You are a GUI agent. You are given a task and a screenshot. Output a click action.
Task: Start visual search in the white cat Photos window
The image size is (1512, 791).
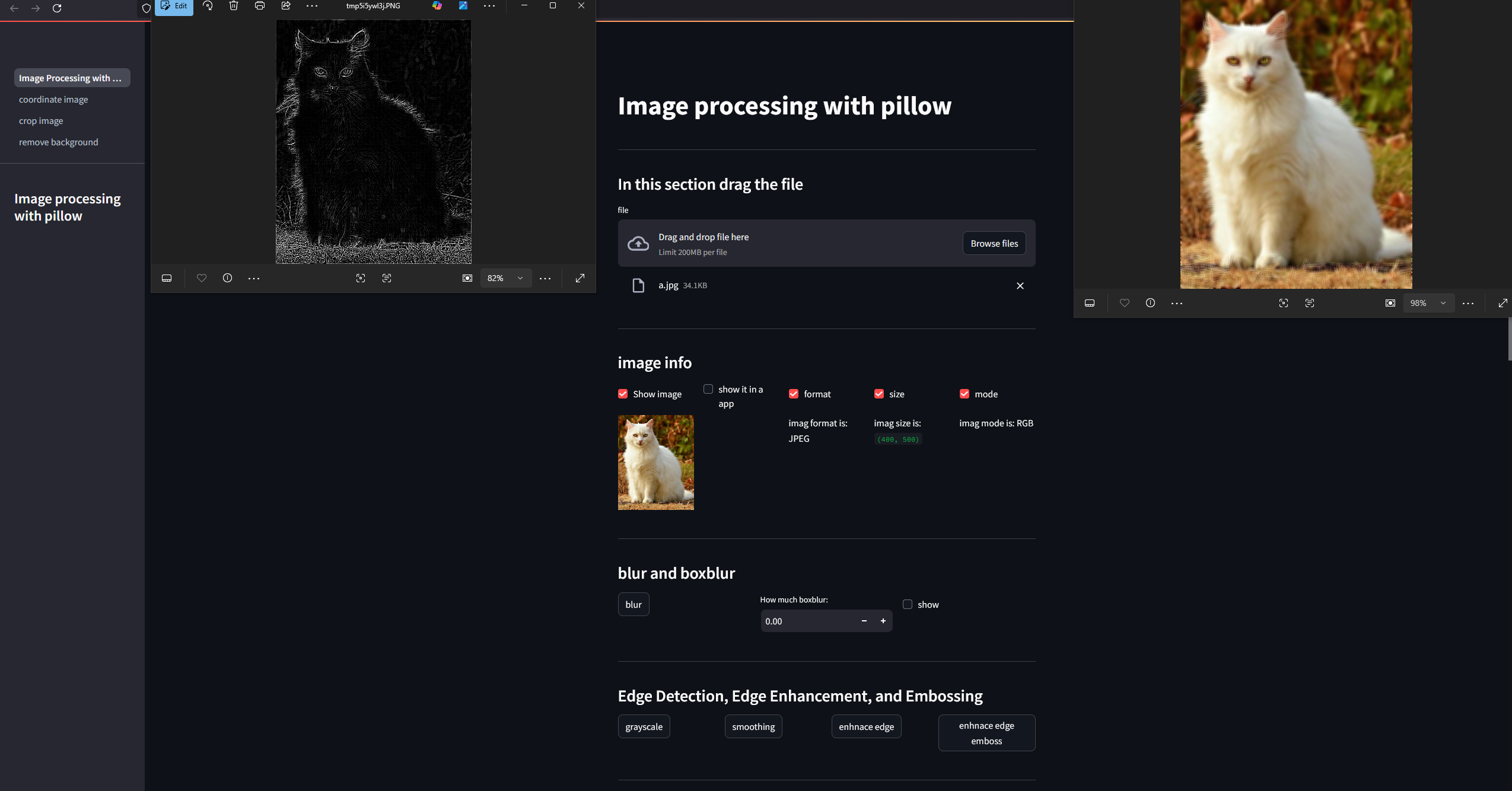pyautogui.click(x=1284, y=303)
